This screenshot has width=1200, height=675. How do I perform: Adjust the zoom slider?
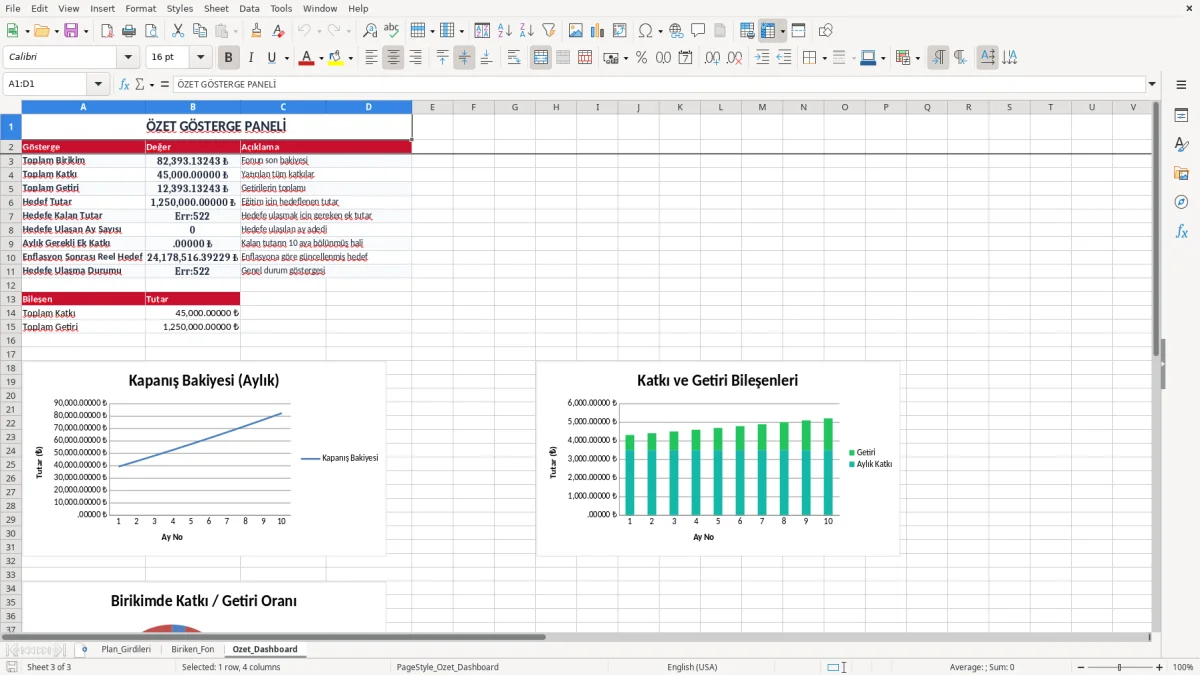[x=1119, y=667]
